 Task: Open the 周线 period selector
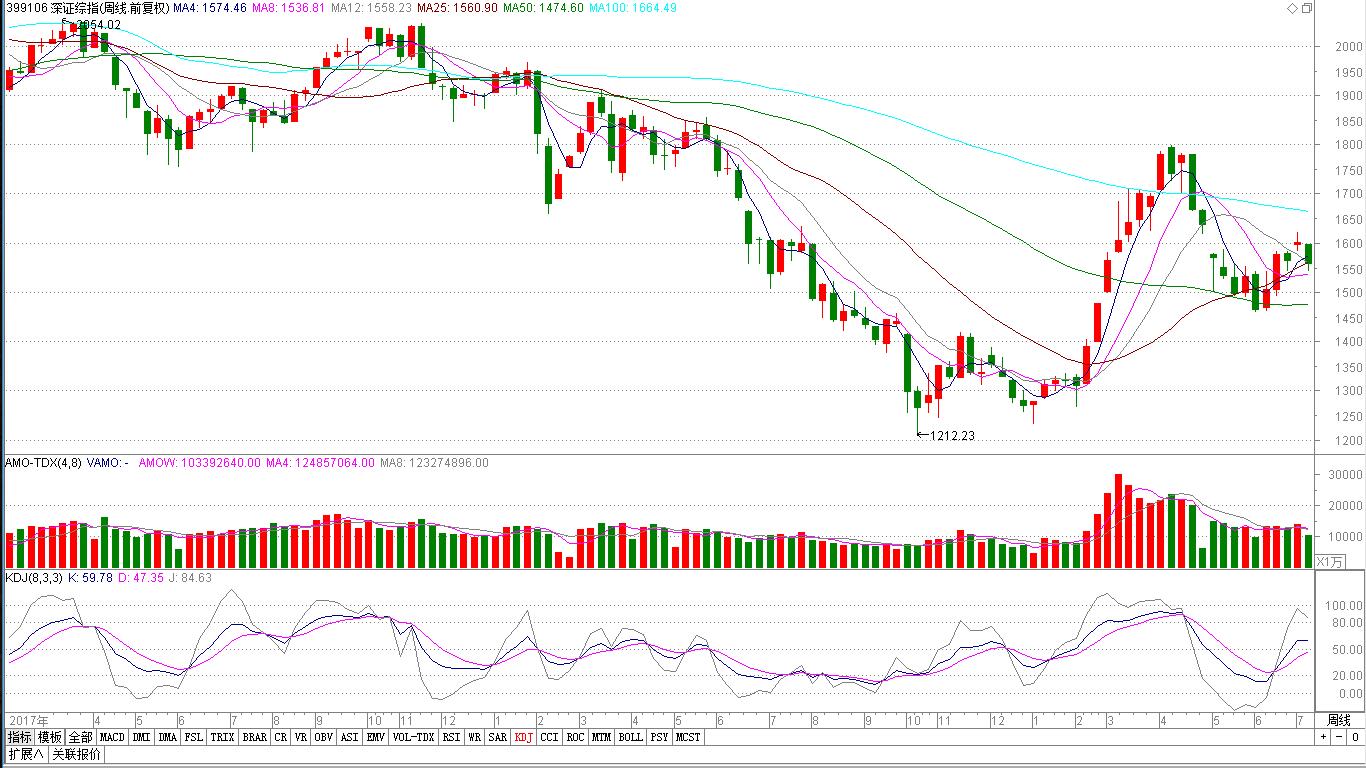(x=1339, y=720)
